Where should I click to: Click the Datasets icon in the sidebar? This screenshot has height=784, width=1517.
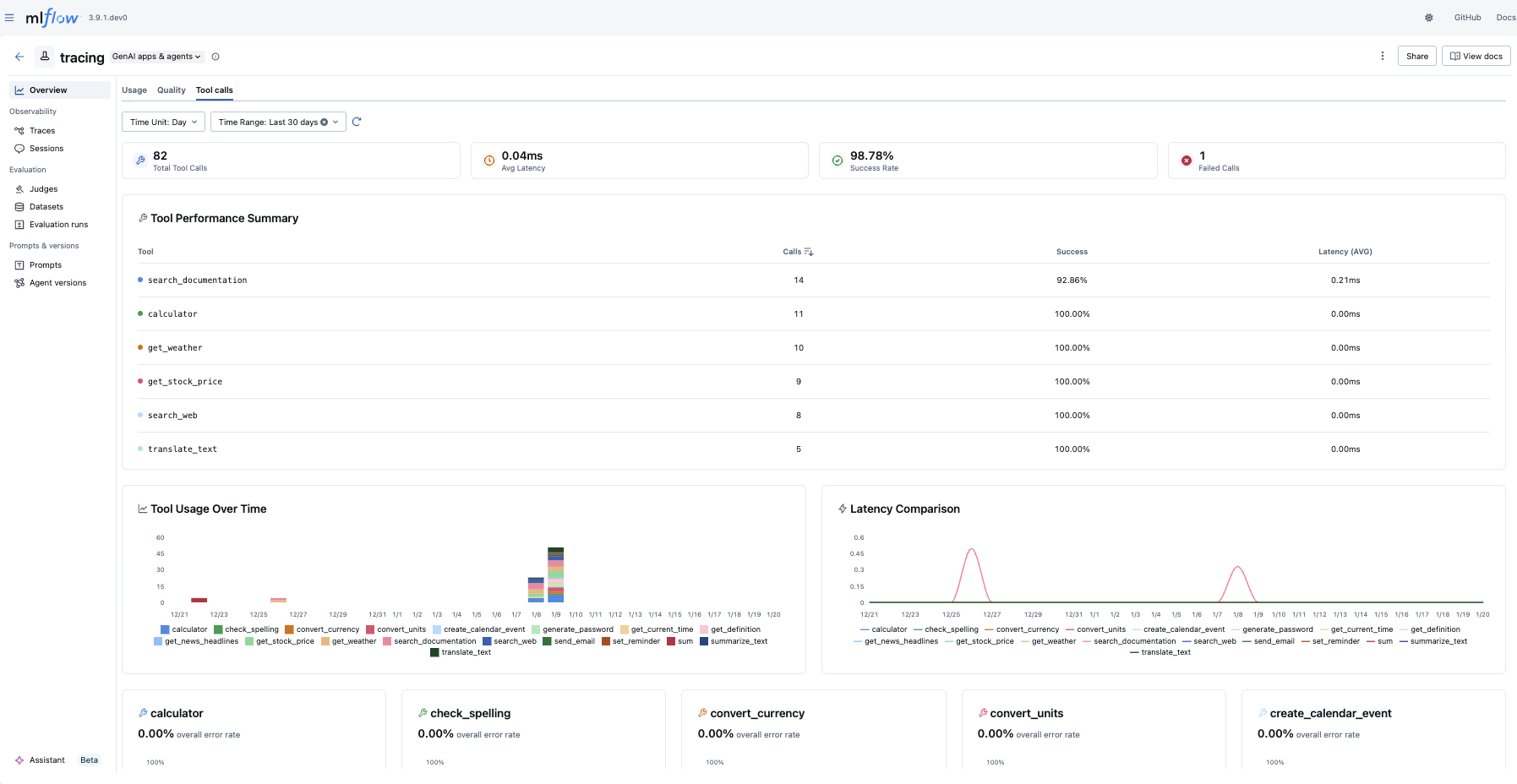(19, 206)
